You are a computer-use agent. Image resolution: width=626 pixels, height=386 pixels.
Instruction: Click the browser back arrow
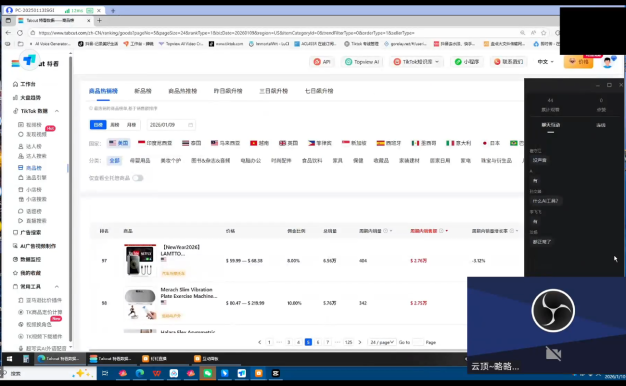coord(8,33)
